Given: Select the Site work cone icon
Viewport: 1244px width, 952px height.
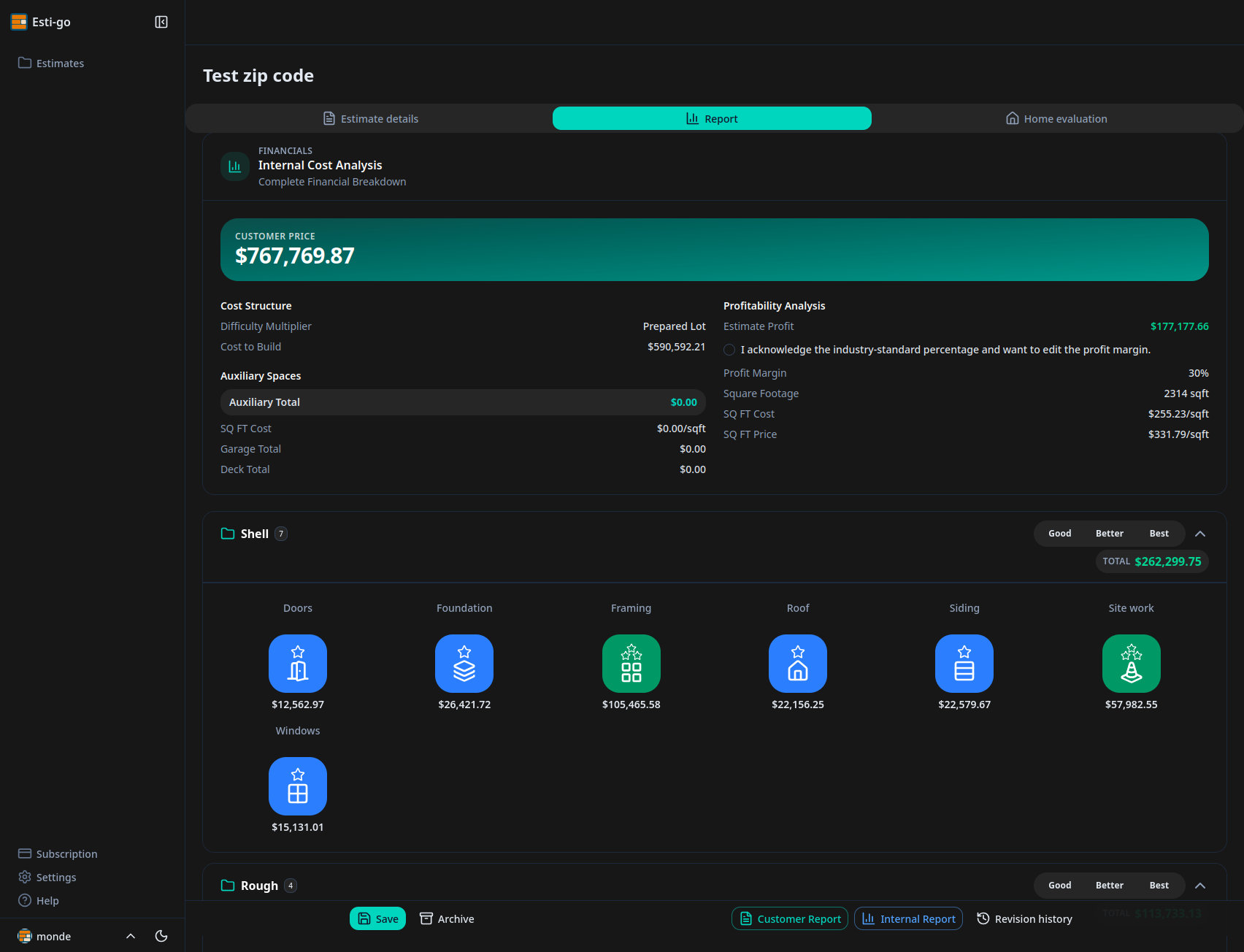Looking at the screenshot, I should tap(1132, 664).
